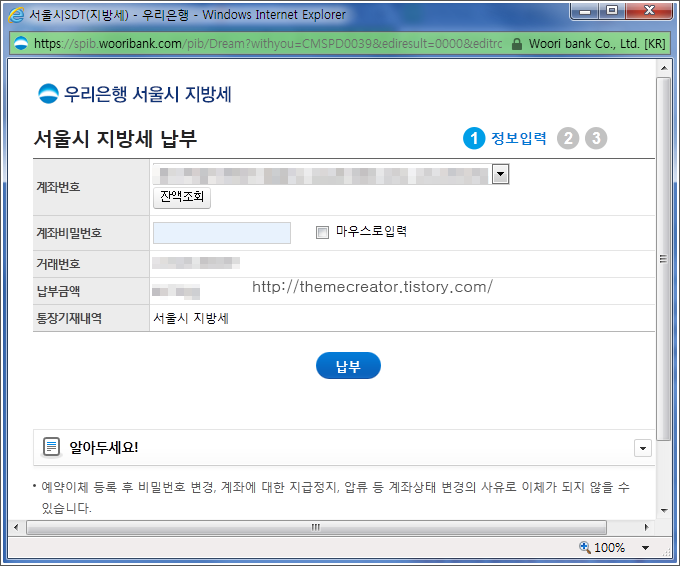Click the 통장기재내역 row label
This screenshot has height=566, width=680.
pos(69,318)
